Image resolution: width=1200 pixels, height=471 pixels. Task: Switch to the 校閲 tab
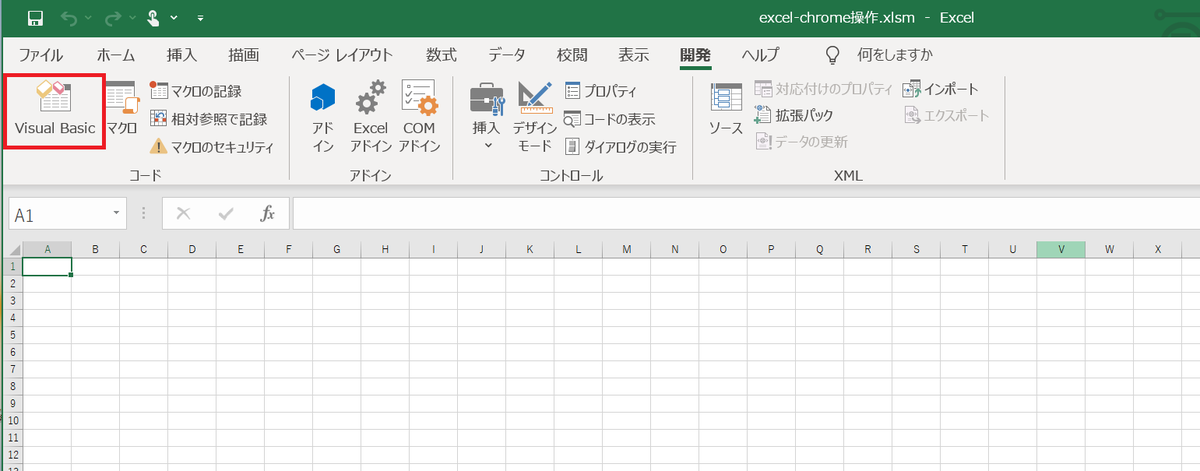coord(572,54)
